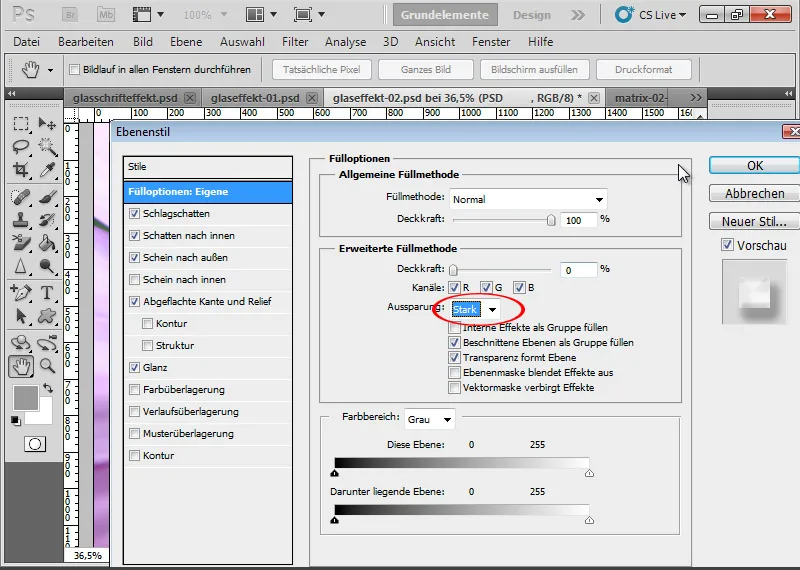The image size is (800, 570).
Task: Switch to glaseffekt-01.psd tab
Action: [255, 98]
